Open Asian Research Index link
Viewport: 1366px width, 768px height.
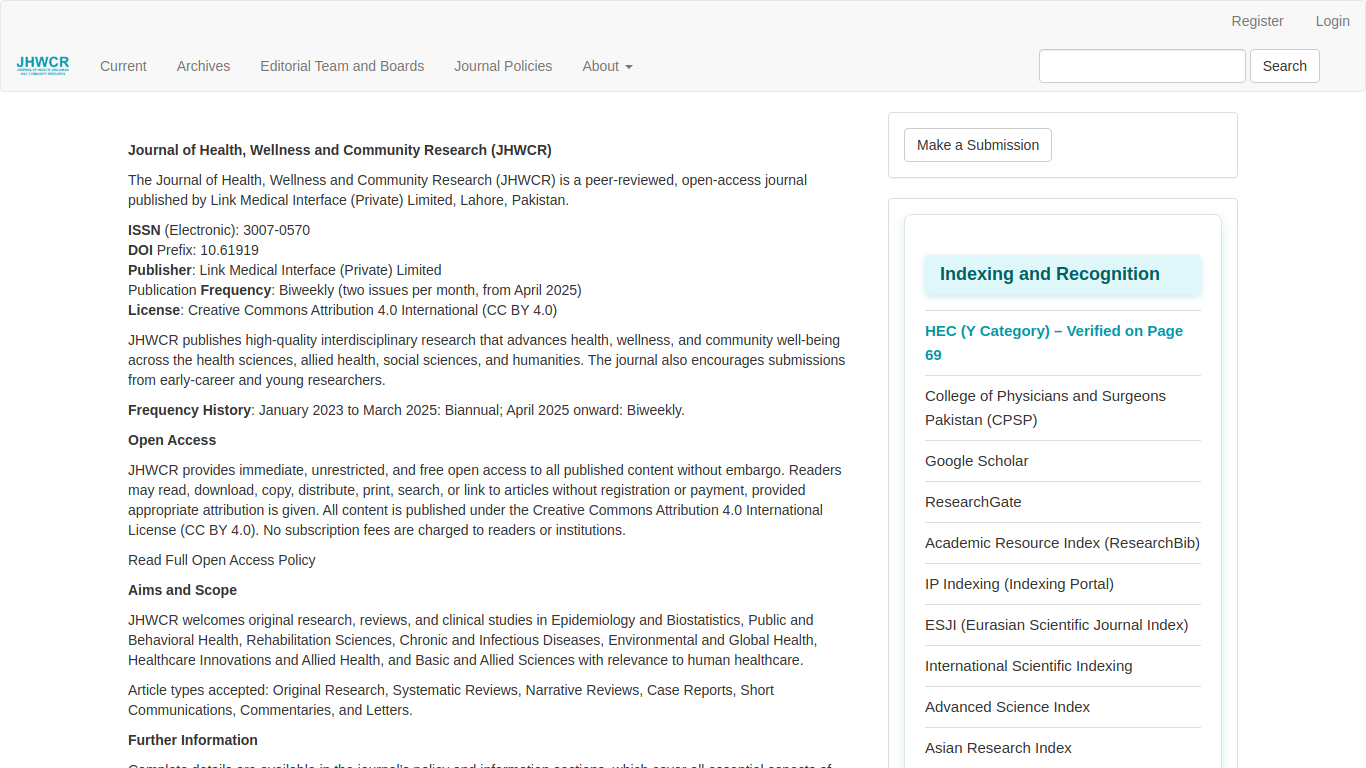(998, 748)
